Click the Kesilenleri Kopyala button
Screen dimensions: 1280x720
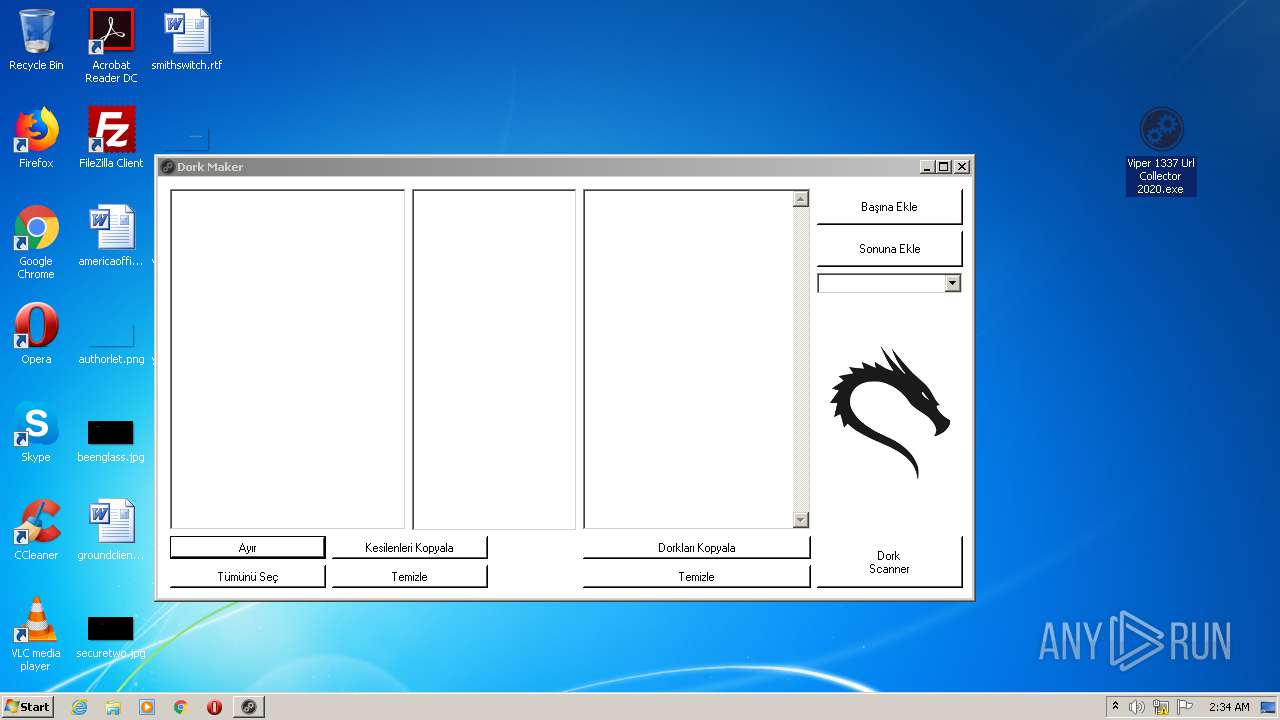(409, 548)
